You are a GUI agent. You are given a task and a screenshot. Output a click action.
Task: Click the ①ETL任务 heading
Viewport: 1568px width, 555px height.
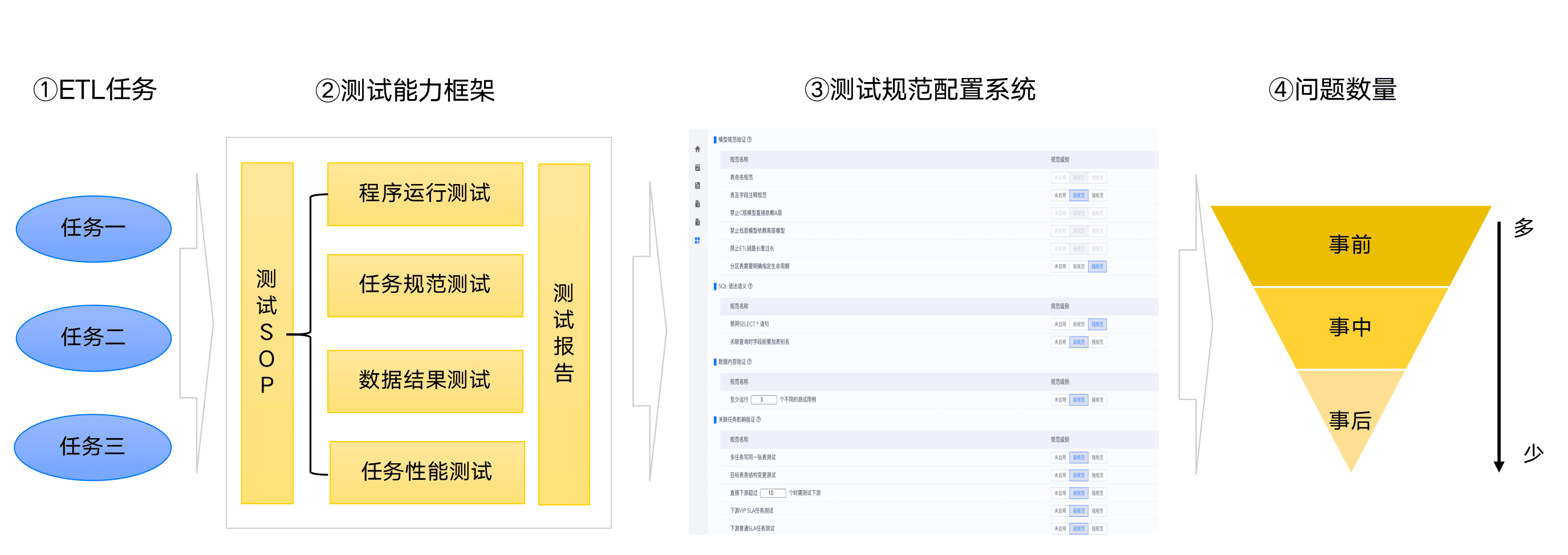(x=95, y=89)
